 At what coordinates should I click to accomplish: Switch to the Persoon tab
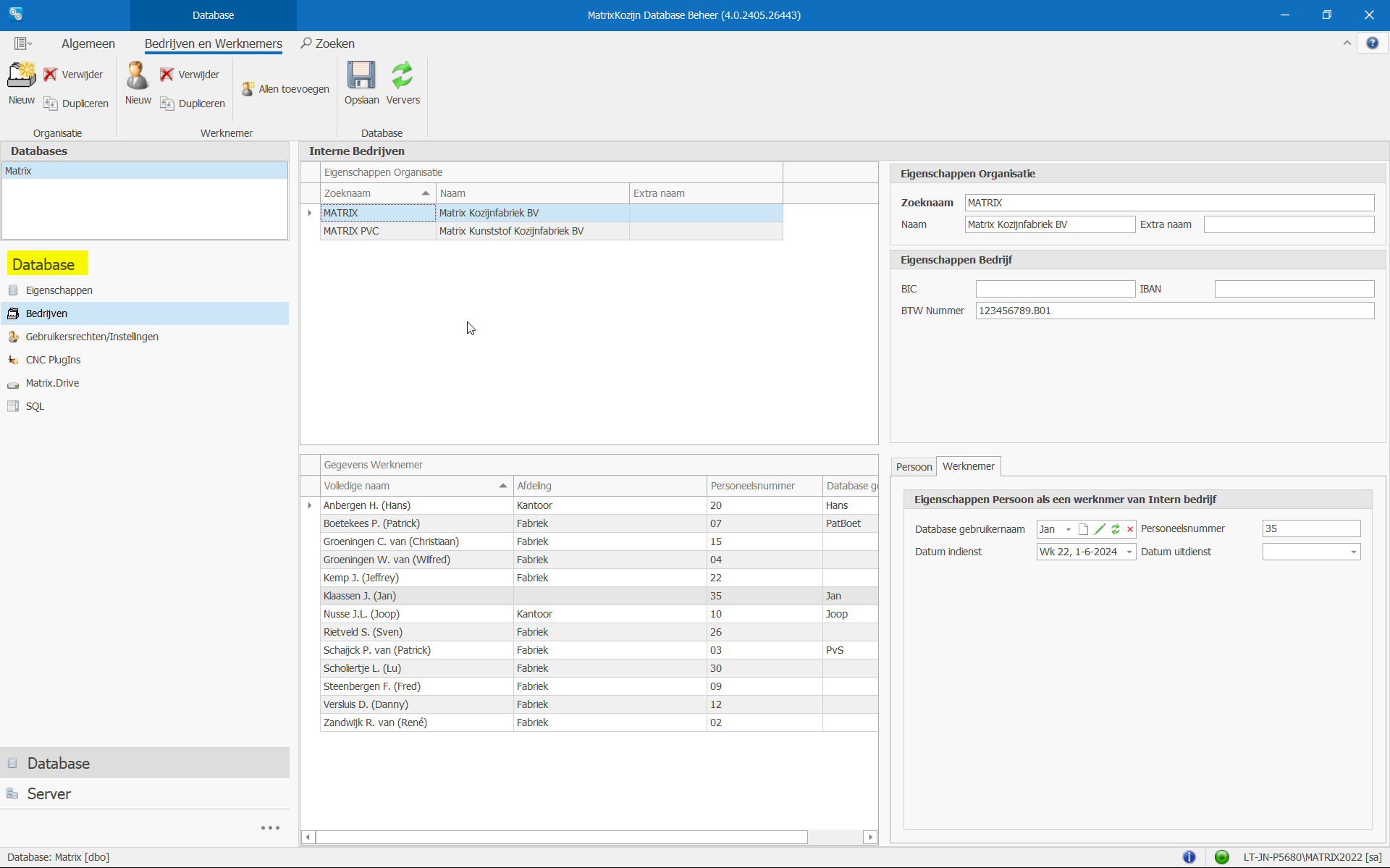coord(914,467)
